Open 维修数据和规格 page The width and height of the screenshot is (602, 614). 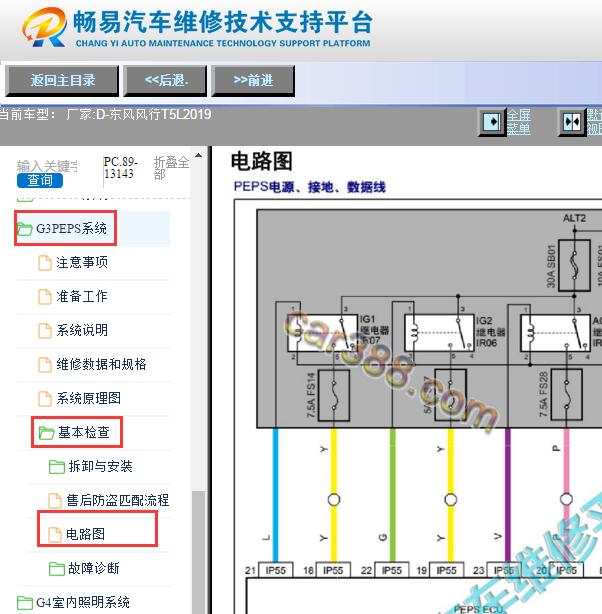[x=101, y=364]
